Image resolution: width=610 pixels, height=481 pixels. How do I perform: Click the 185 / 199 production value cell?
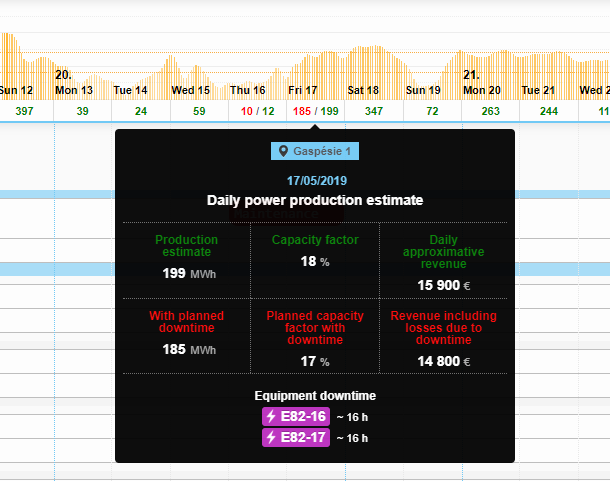click(x=316, y=111)
